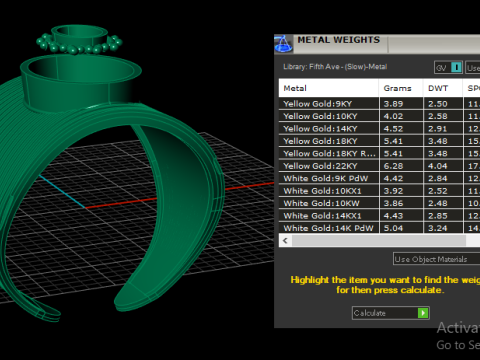480x360 pixels.
Task: Click the large ring bezel in the viewport
Action: [81, 83]
